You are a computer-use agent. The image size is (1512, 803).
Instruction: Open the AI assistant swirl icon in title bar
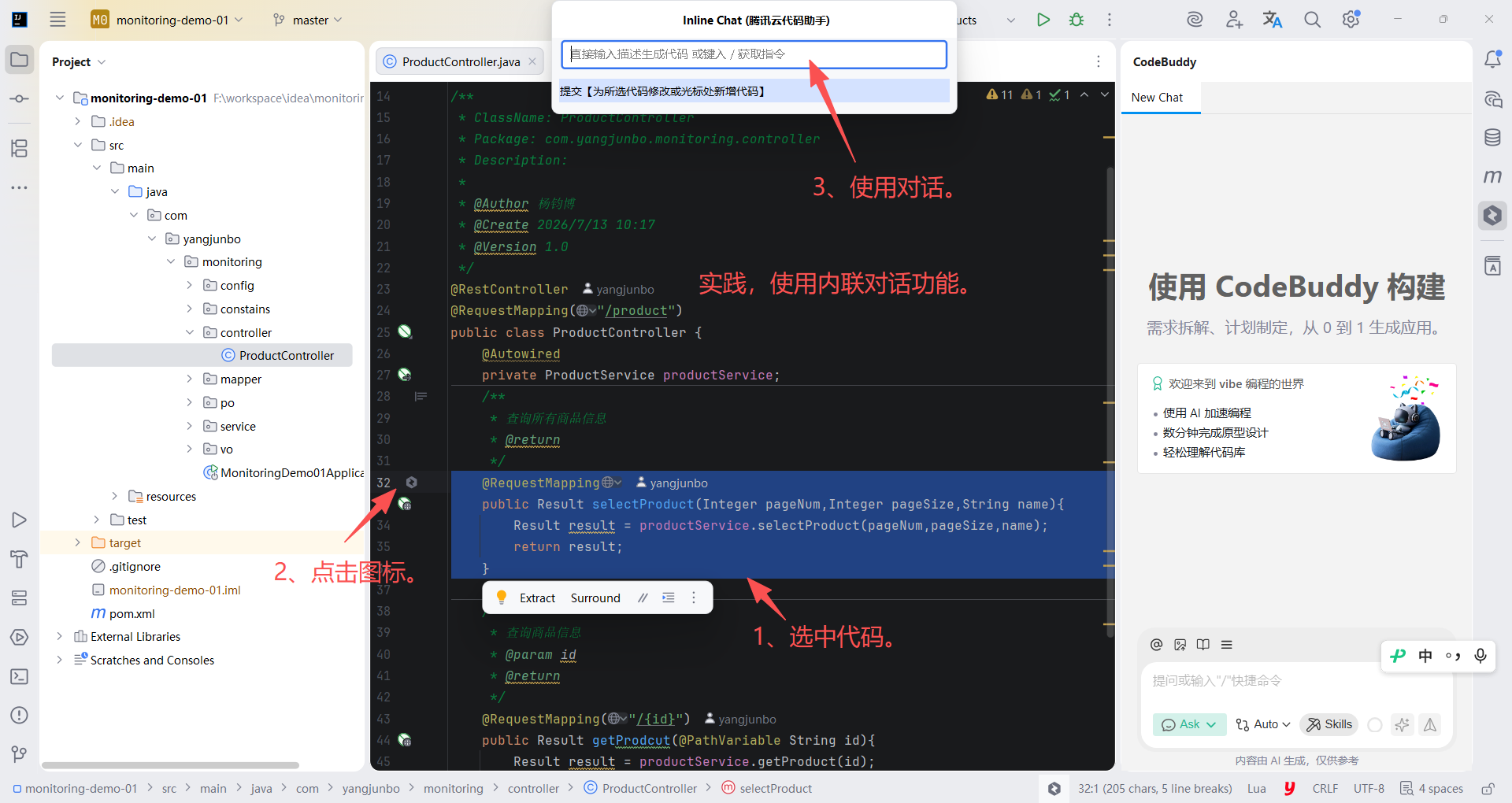1195,20
